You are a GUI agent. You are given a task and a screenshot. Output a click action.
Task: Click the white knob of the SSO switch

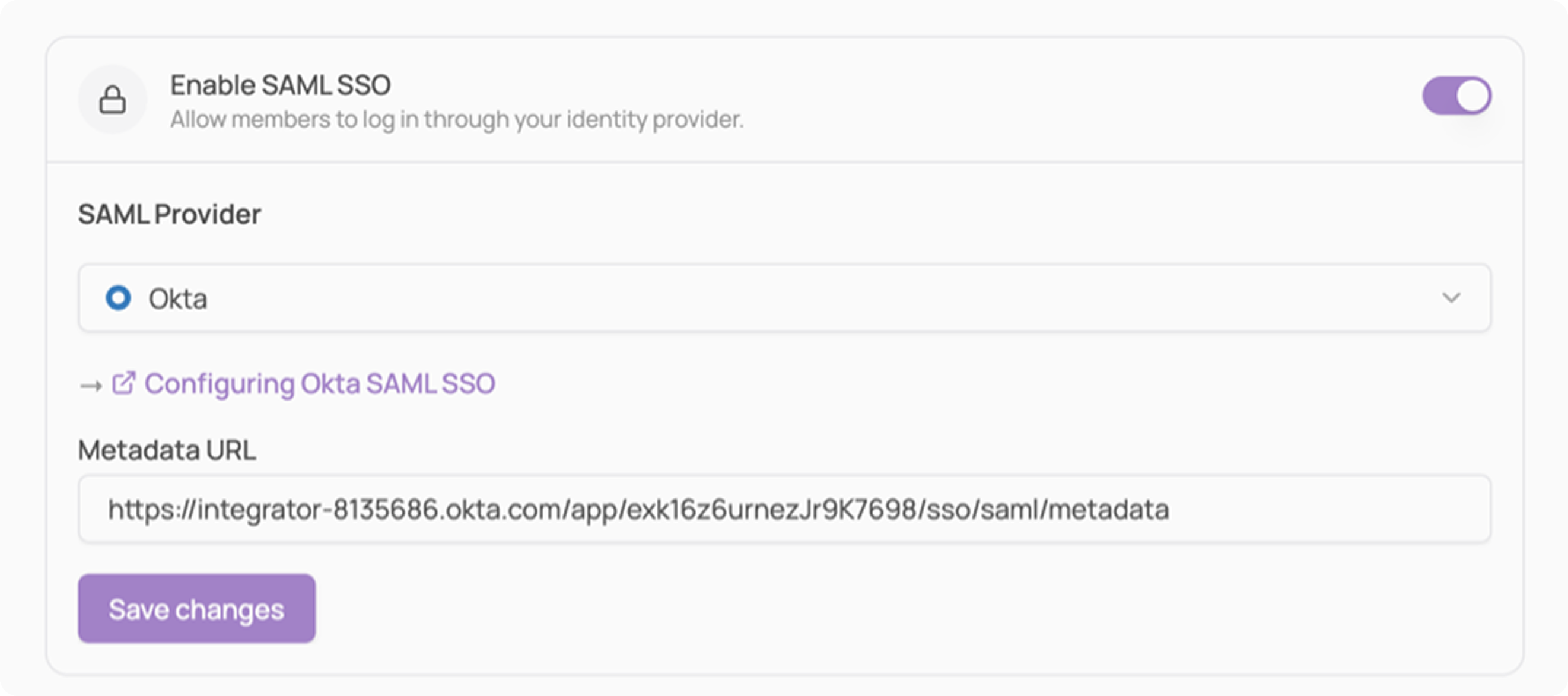pyautogui.click(x=1472, y=96)
